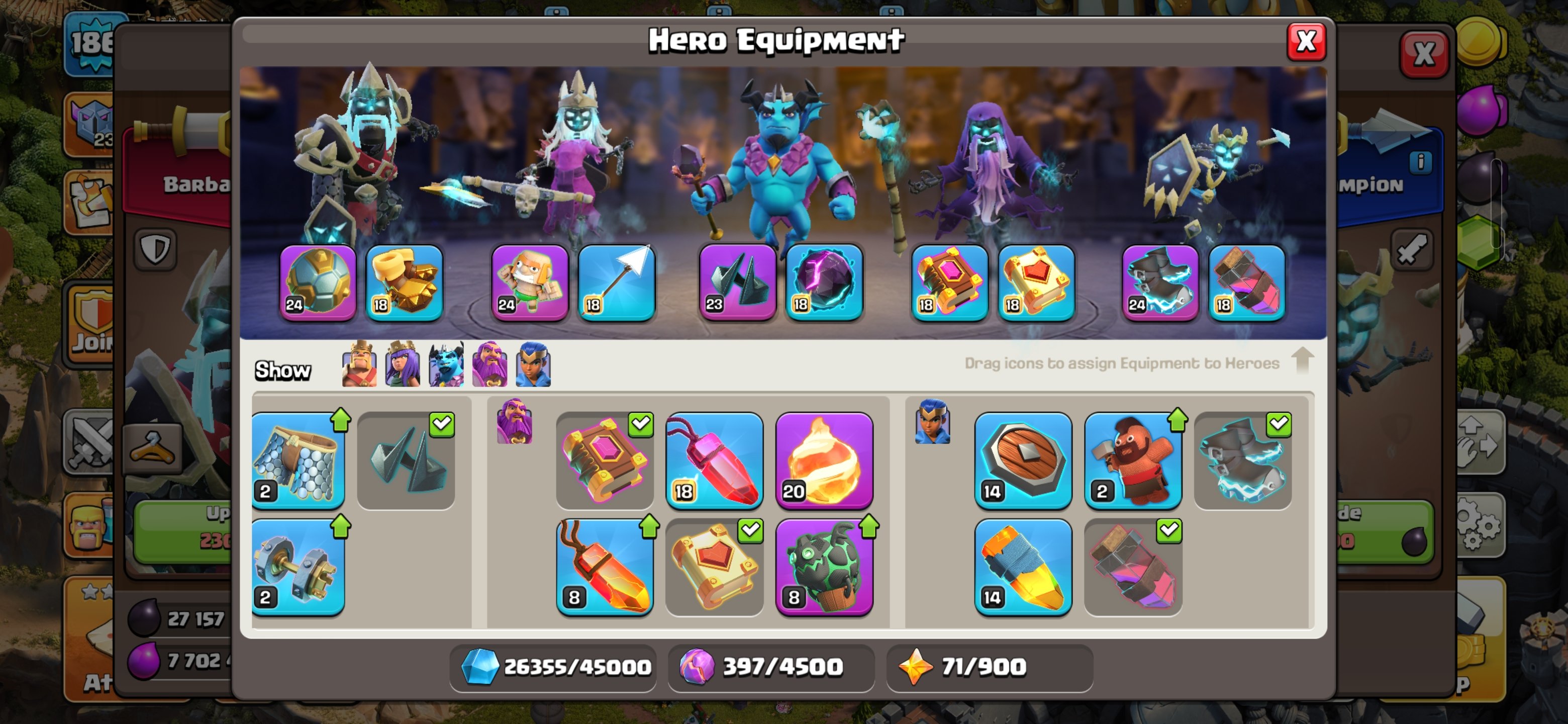Select the Barbarian King filter portrait

coord(359,364)
